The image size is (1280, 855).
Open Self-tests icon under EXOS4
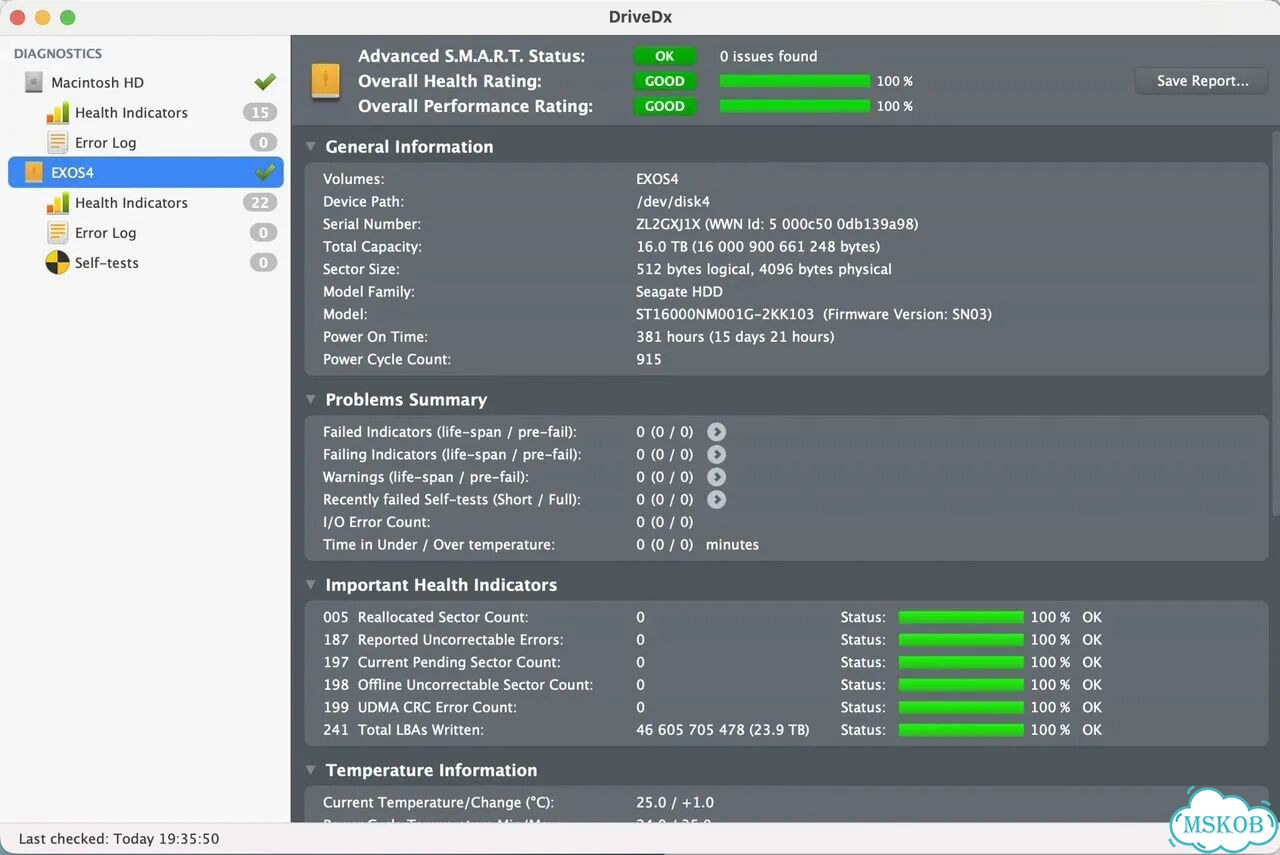[58, 263]
